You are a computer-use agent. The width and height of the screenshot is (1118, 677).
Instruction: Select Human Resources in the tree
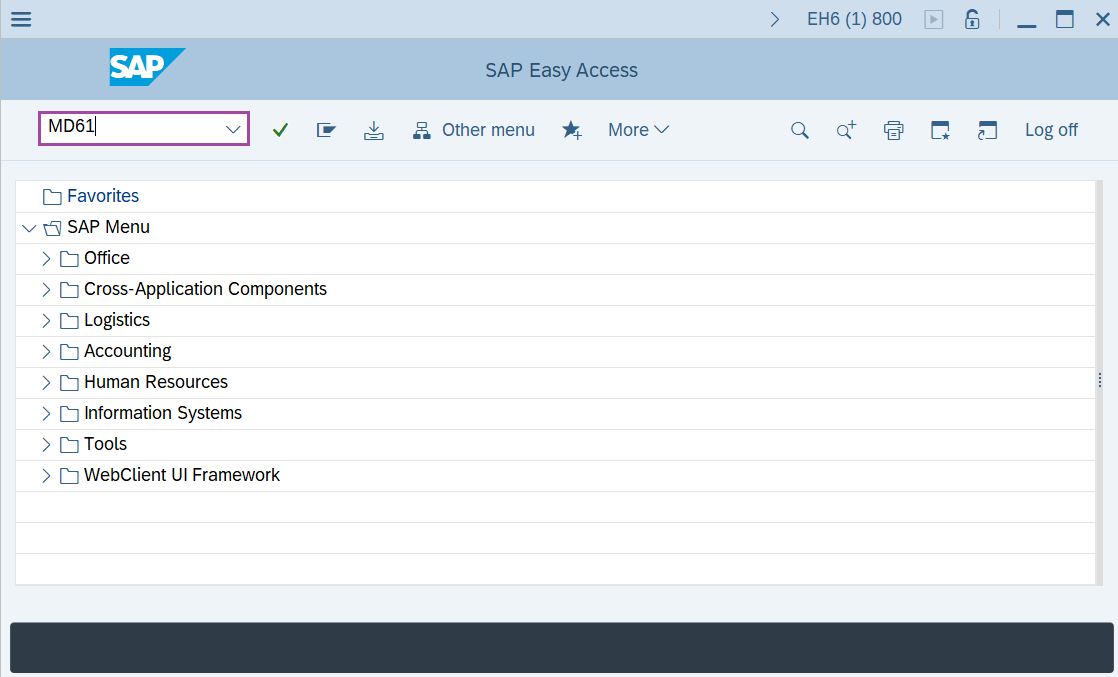(155, 382)
